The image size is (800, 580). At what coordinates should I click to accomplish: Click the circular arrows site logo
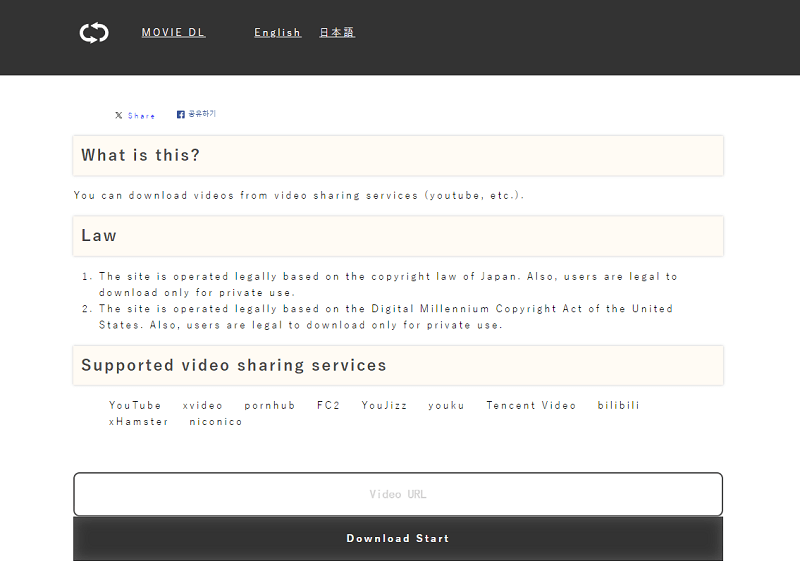click(x=94, y=33)
